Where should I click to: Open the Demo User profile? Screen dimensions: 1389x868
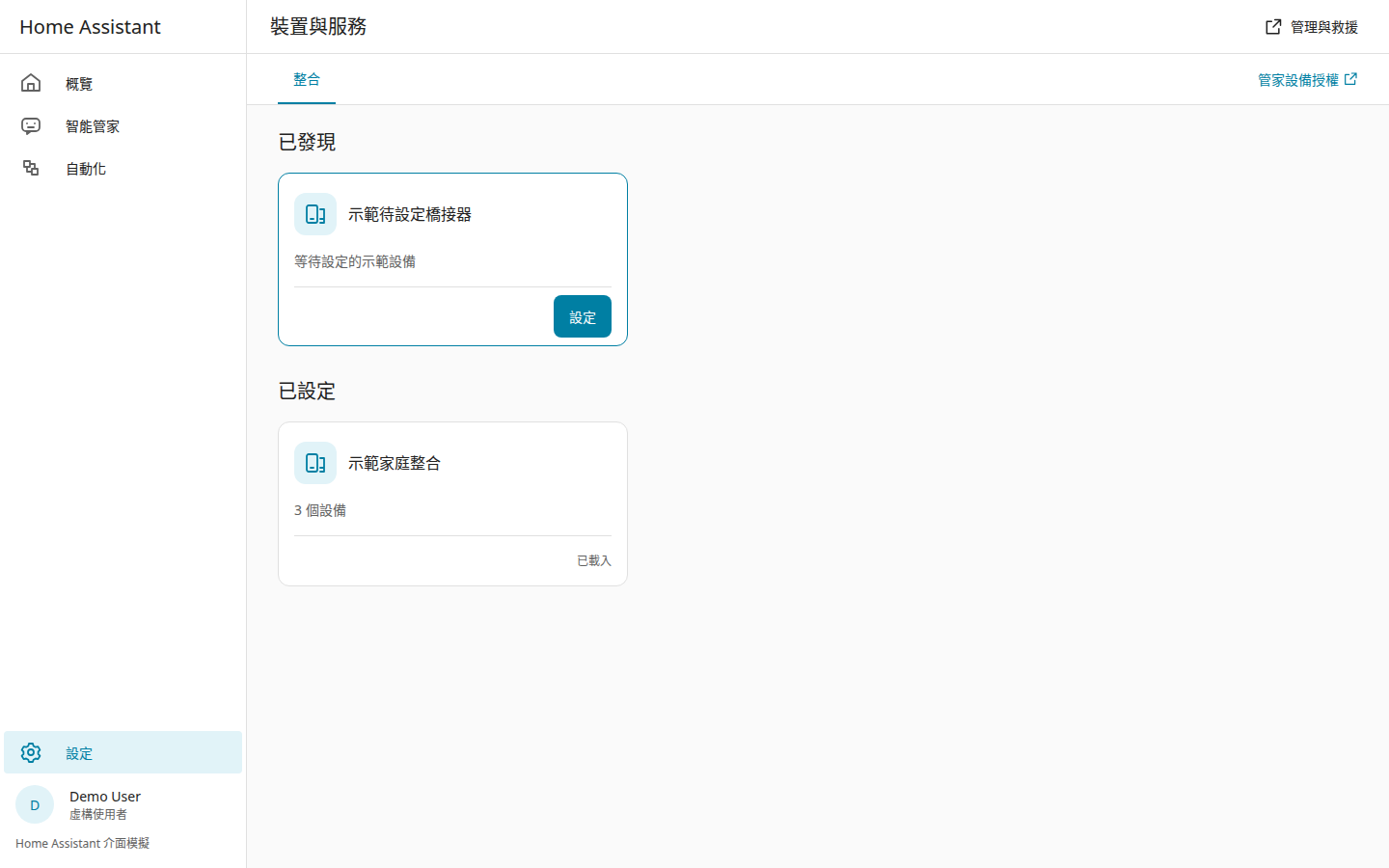click(123, 805)
